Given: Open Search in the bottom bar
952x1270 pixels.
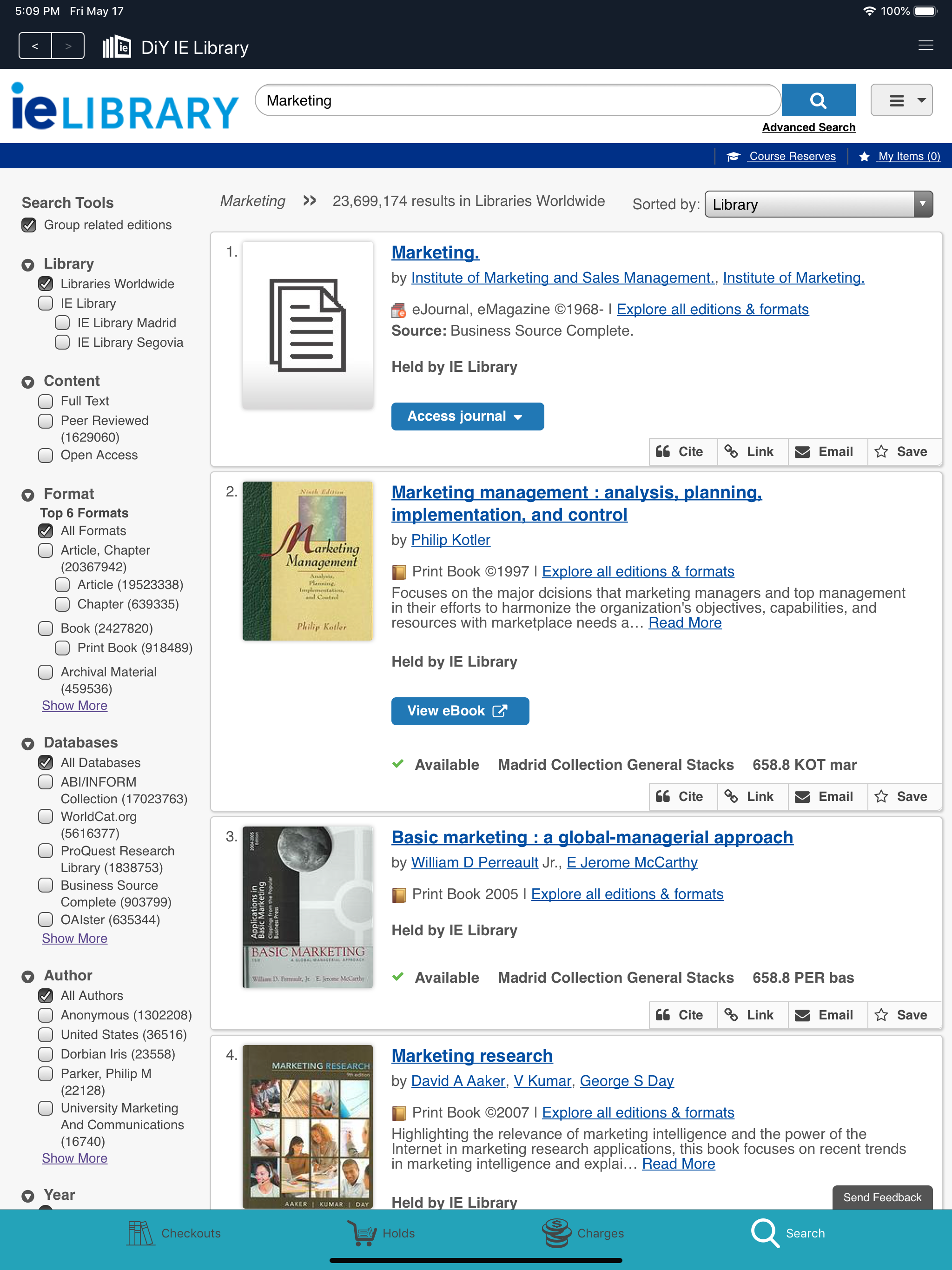Looking at the screenshot, I should point(788,1233).
